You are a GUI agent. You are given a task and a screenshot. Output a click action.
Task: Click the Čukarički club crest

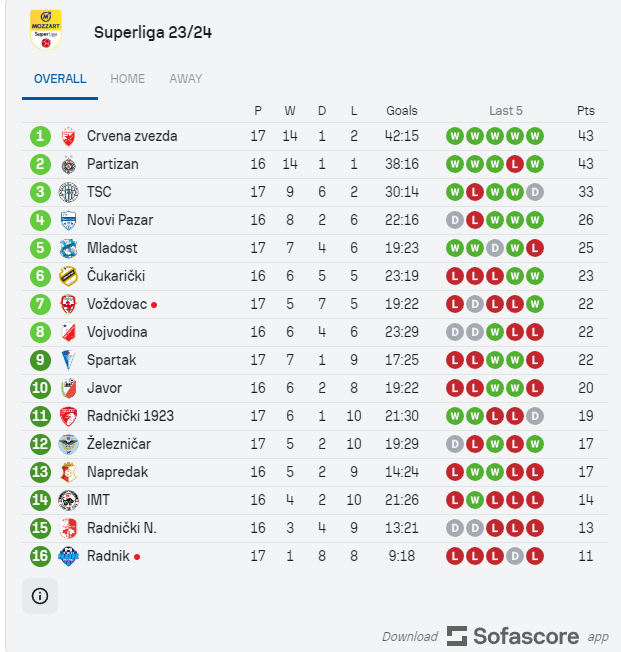click(68, 276)
